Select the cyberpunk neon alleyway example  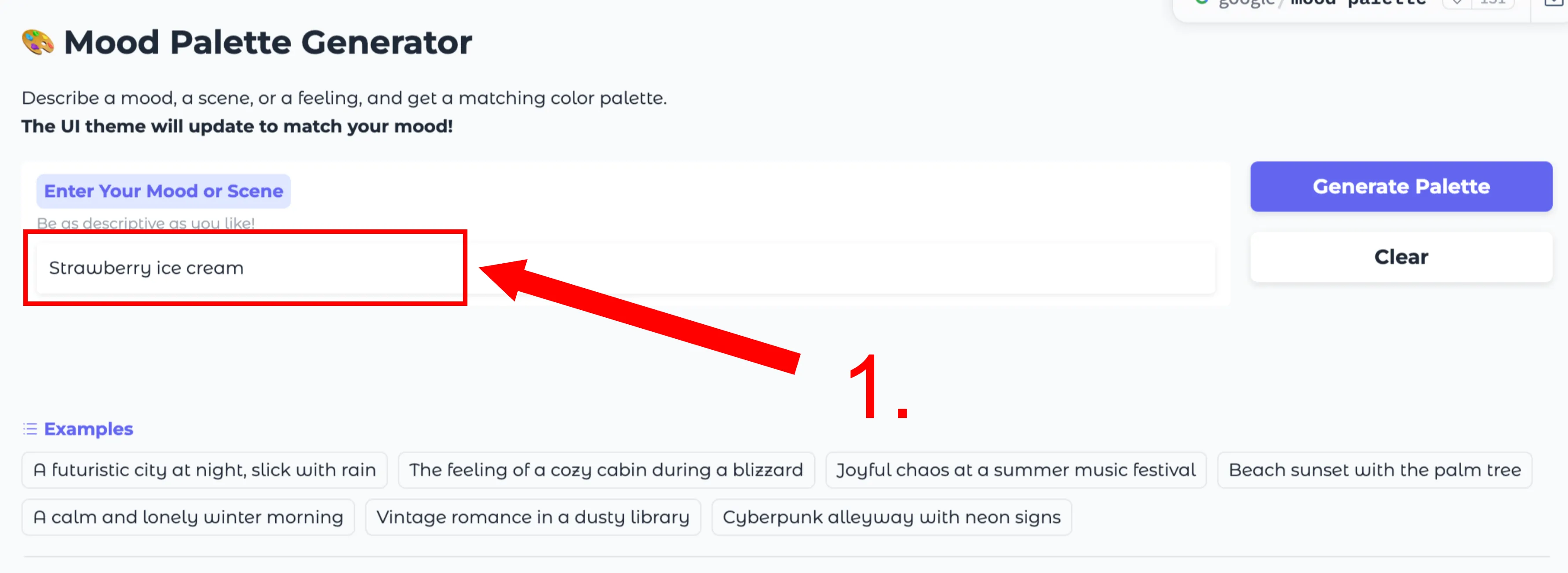[892, 516]
